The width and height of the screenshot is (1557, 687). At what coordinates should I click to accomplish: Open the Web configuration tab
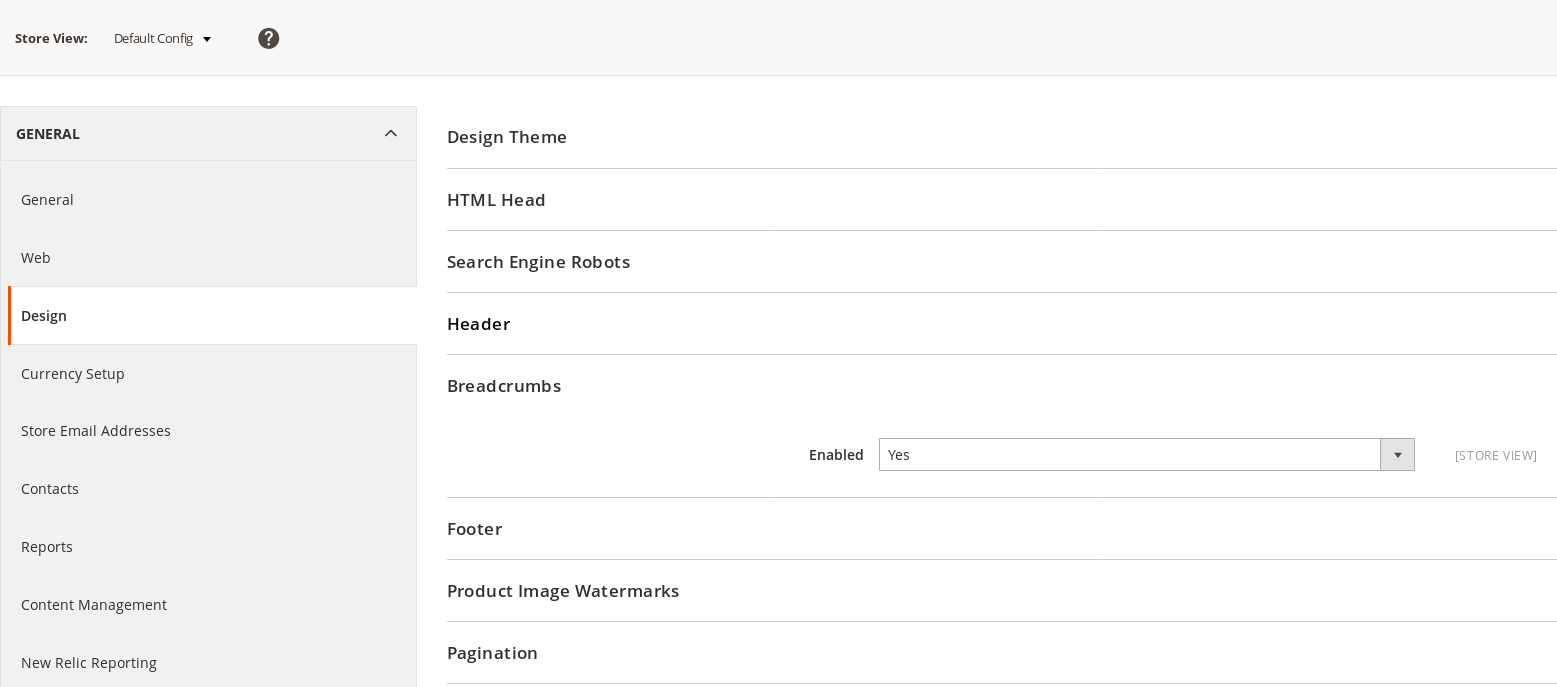point(36,258)
